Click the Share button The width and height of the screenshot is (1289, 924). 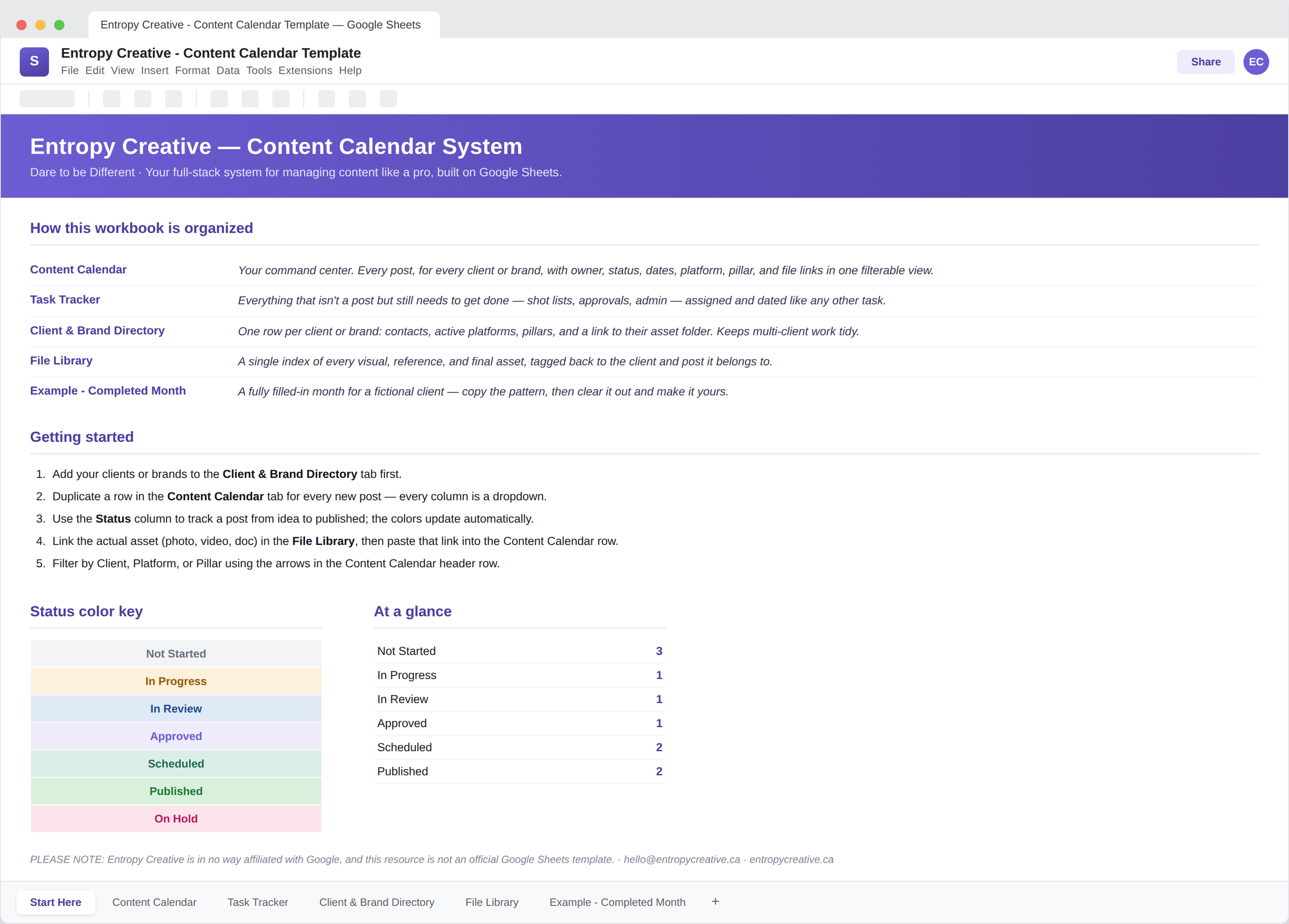click(1205, 62)
